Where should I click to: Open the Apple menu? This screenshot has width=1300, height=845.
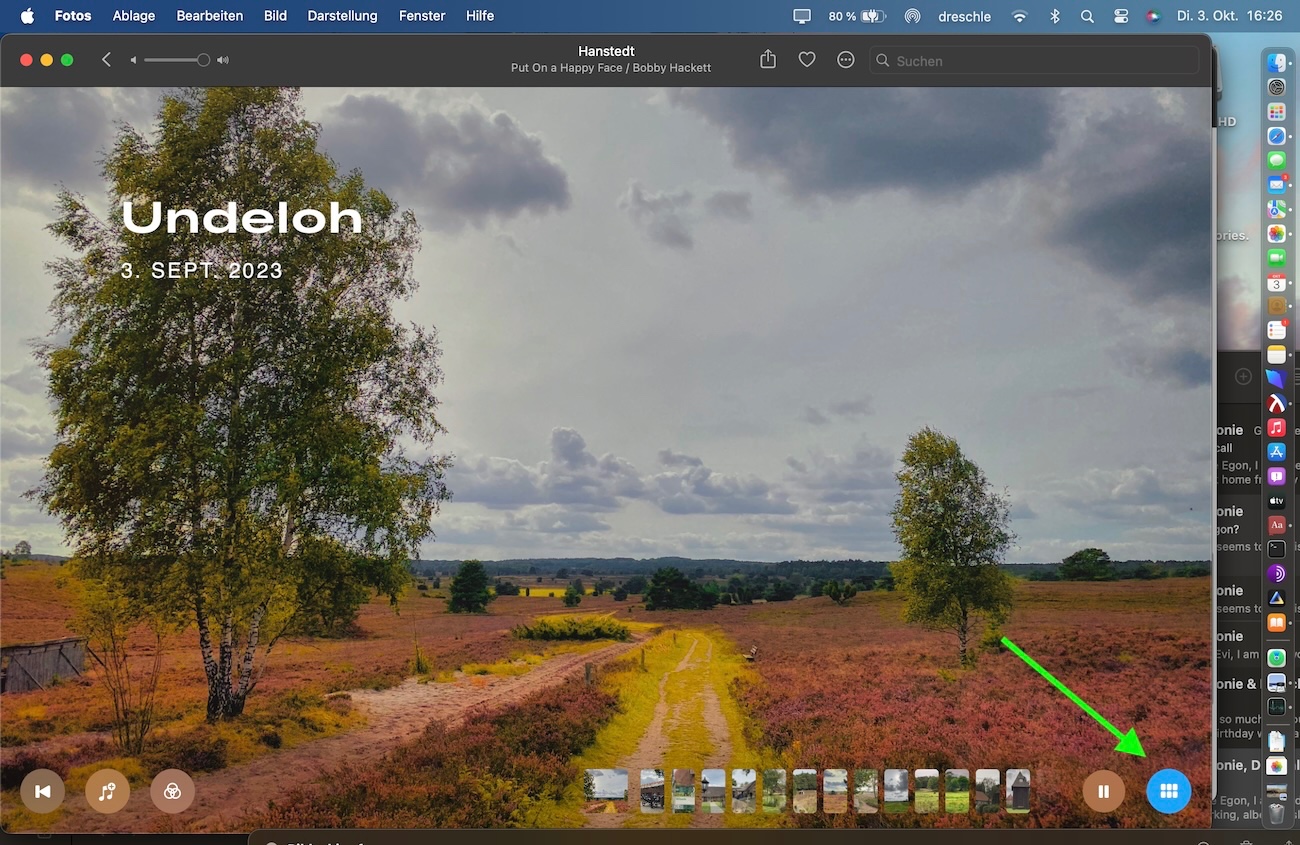point(27,16)
